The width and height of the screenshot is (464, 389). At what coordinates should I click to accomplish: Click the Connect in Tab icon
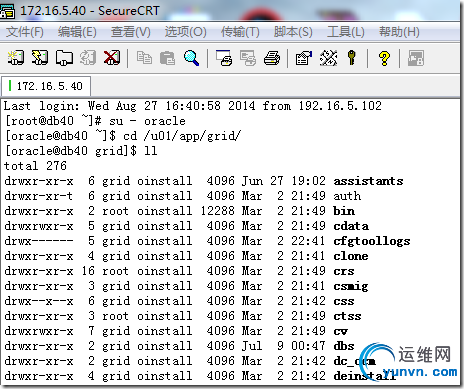64,58
